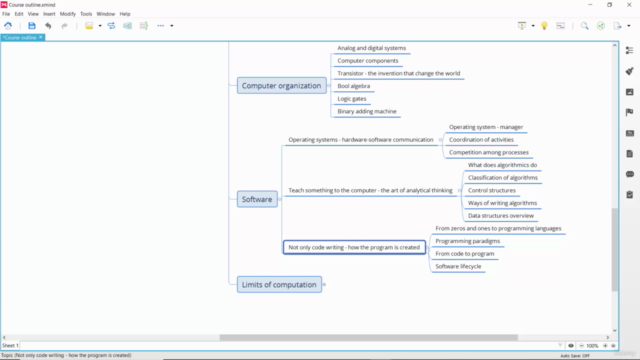The height and width of the screenshot is (360, 640).
Task: Open the Tools menu
Action: tap(86, 14)
